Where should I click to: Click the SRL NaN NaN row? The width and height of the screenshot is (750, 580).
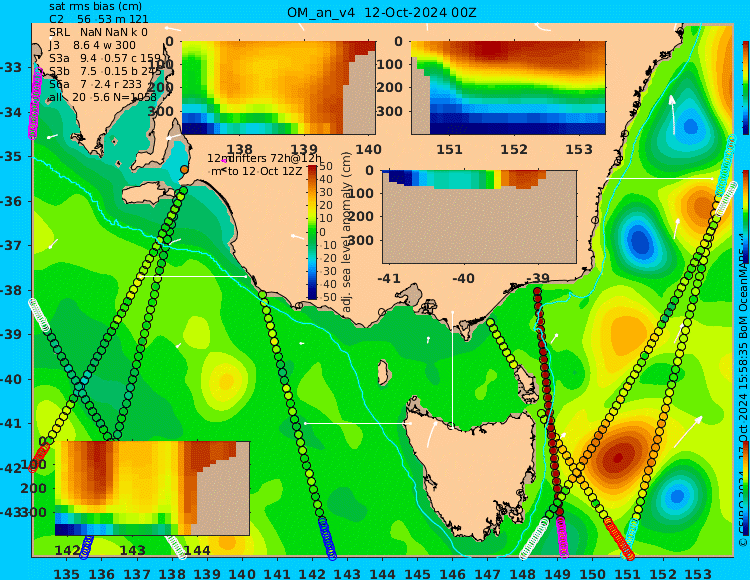coord(98,32)
